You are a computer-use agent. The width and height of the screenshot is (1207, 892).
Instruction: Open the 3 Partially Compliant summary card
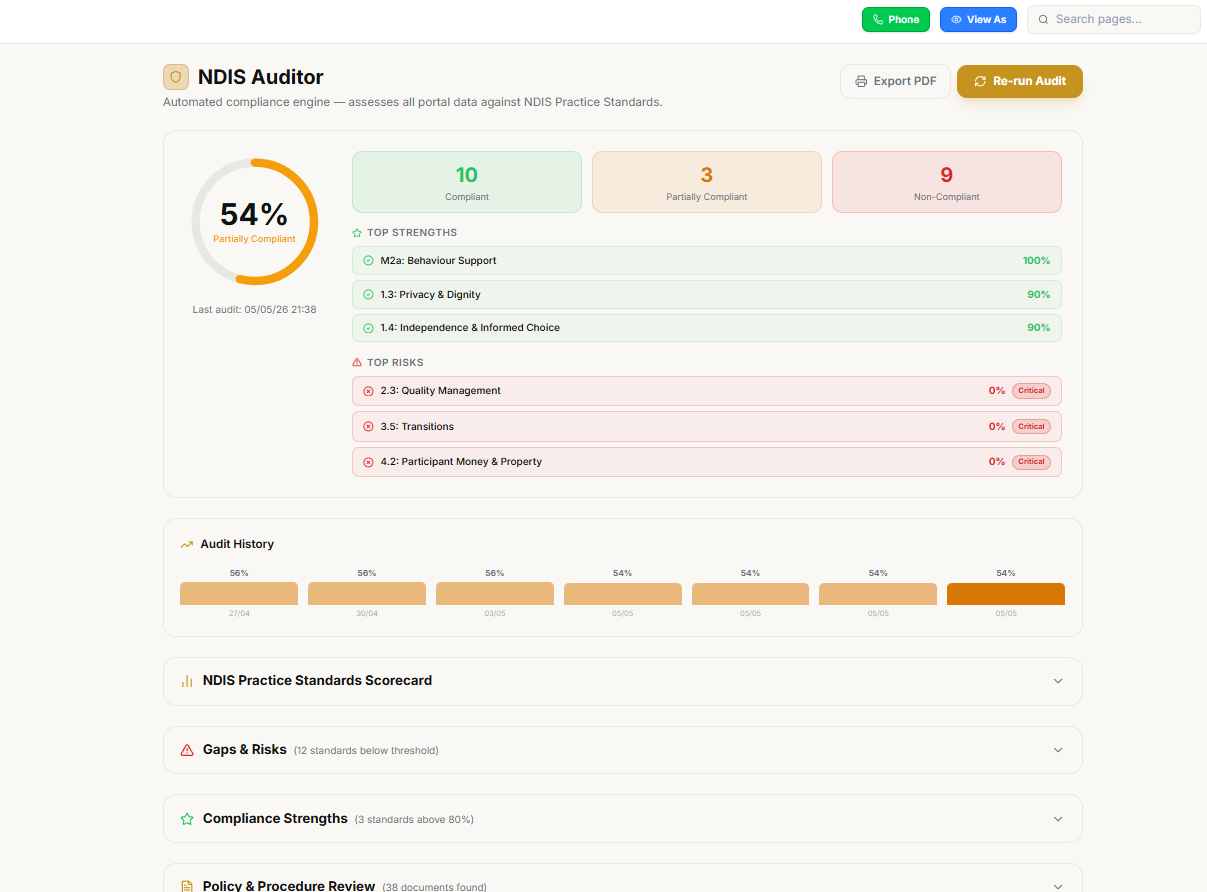[x=707, y=182]
